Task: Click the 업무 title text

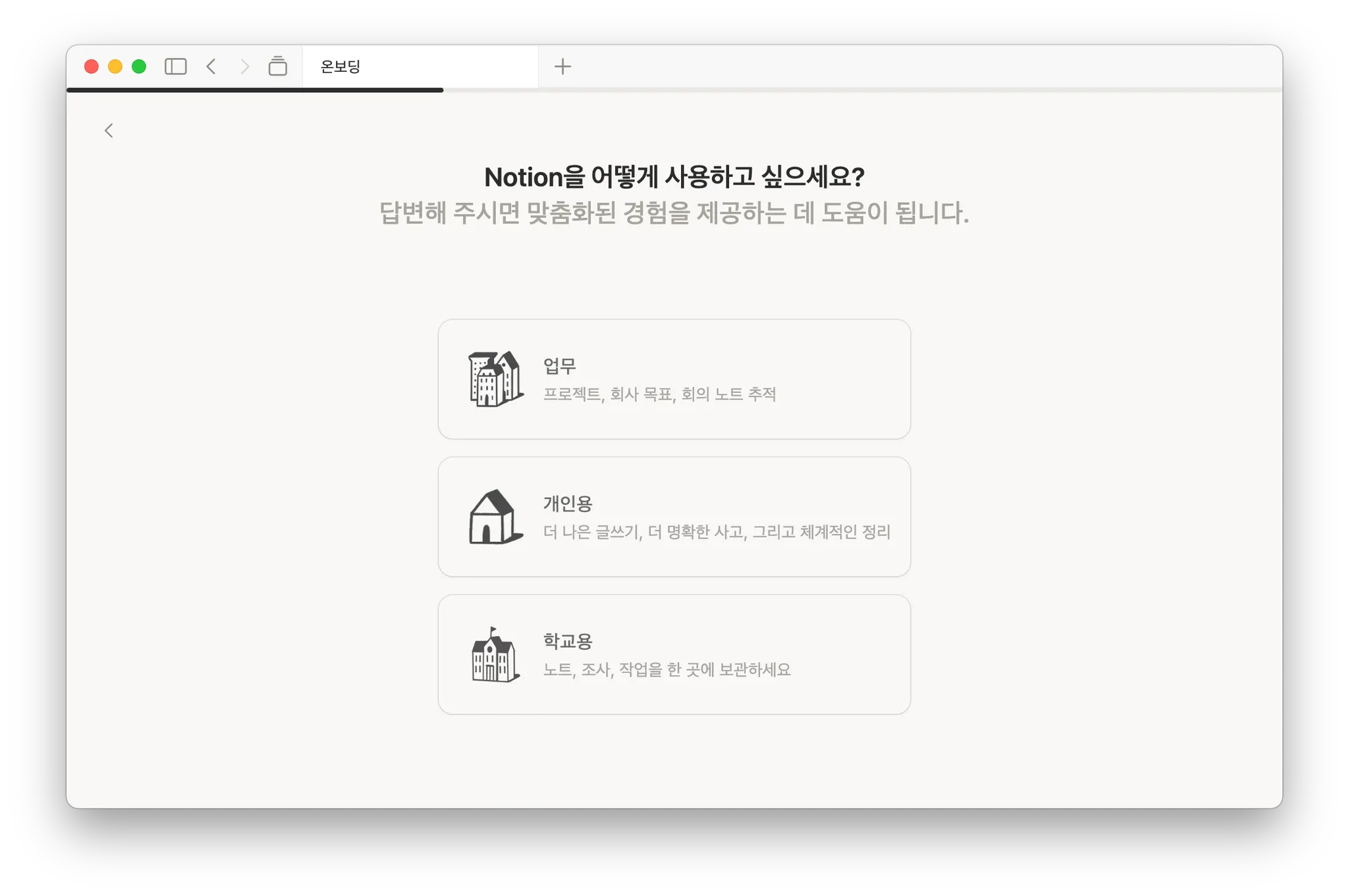Action: point(559,365)
